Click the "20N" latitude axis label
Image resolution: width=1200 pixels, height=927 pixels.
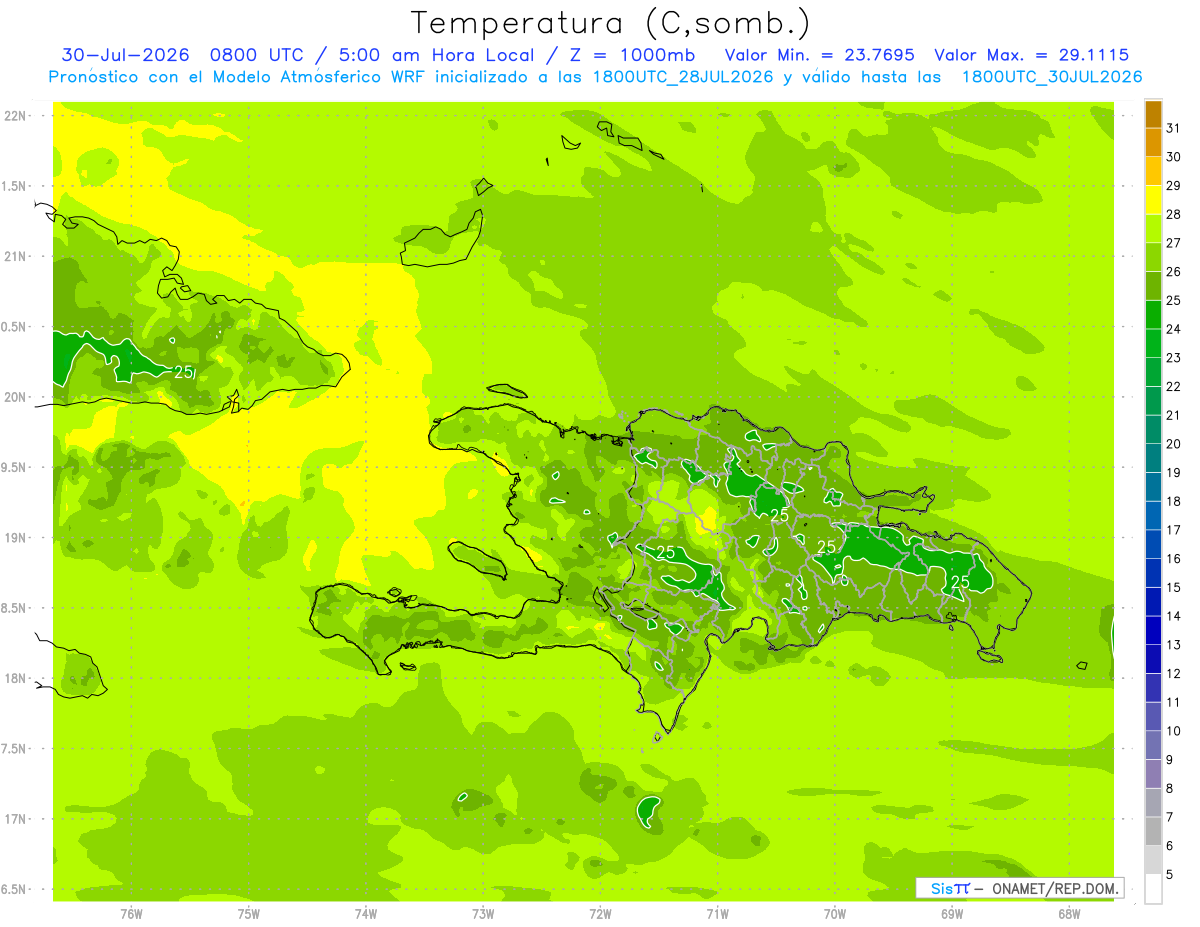click(15, 397)
